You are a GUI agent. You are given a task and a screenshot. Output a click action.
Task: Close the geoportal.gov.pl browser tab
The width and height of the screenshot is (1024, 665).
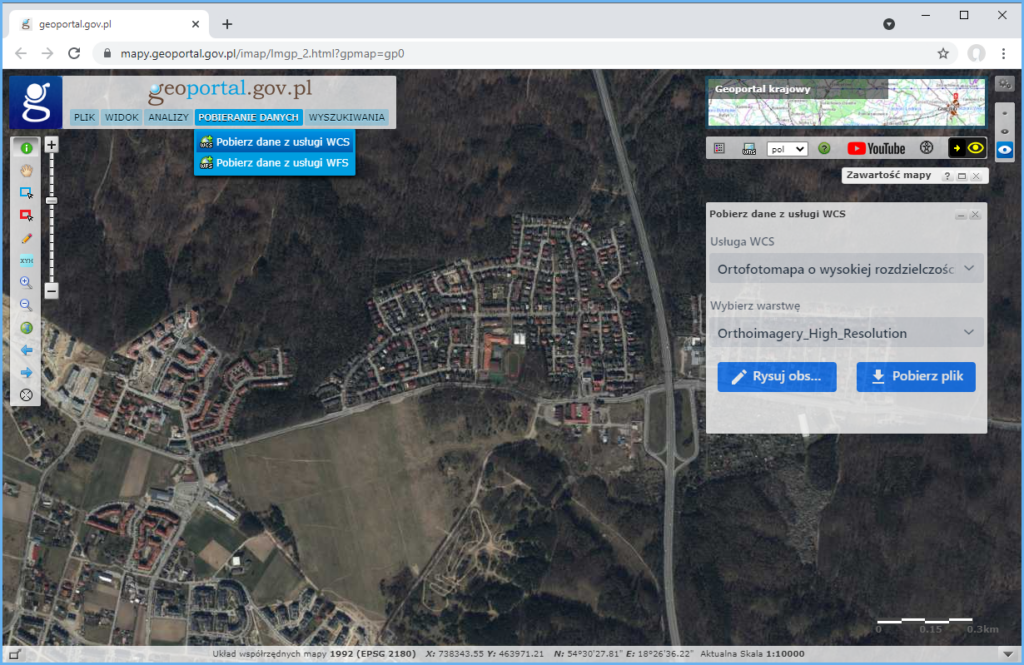click(195, 24)
